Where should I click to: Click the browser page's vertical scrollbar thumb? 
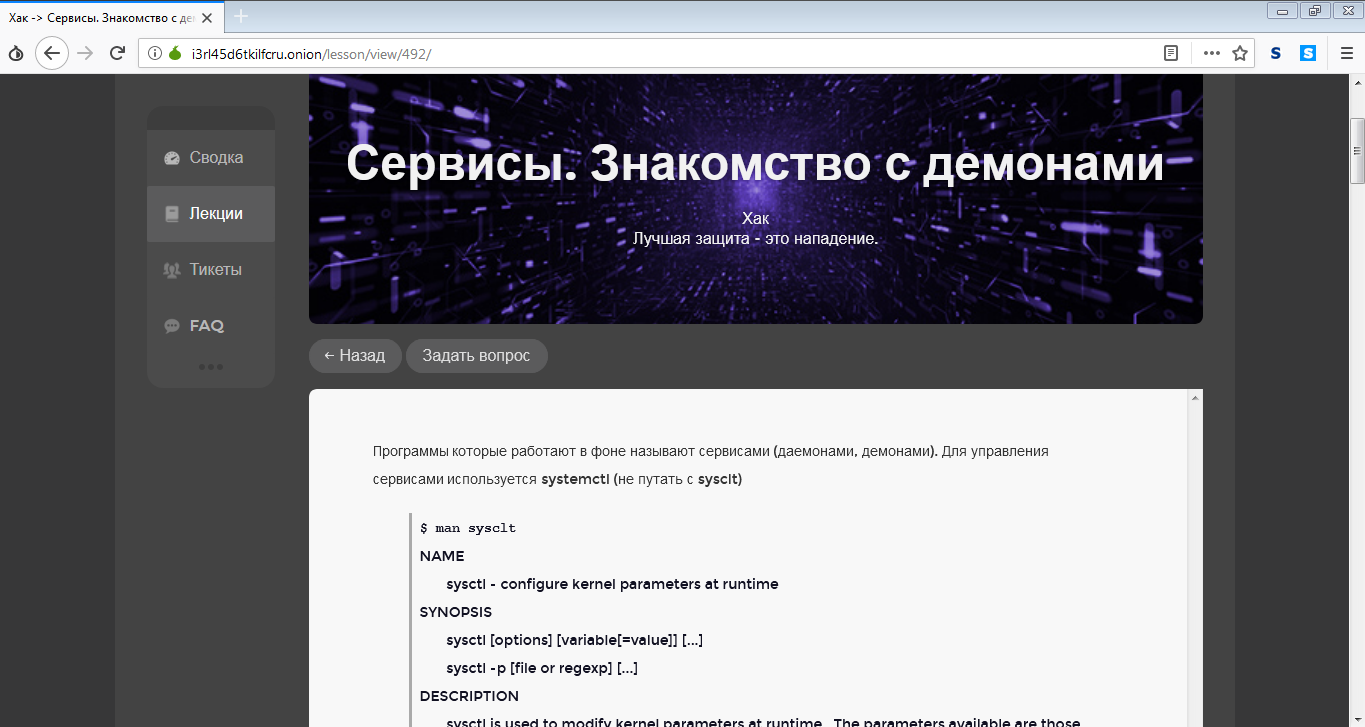pos(1357,151)
